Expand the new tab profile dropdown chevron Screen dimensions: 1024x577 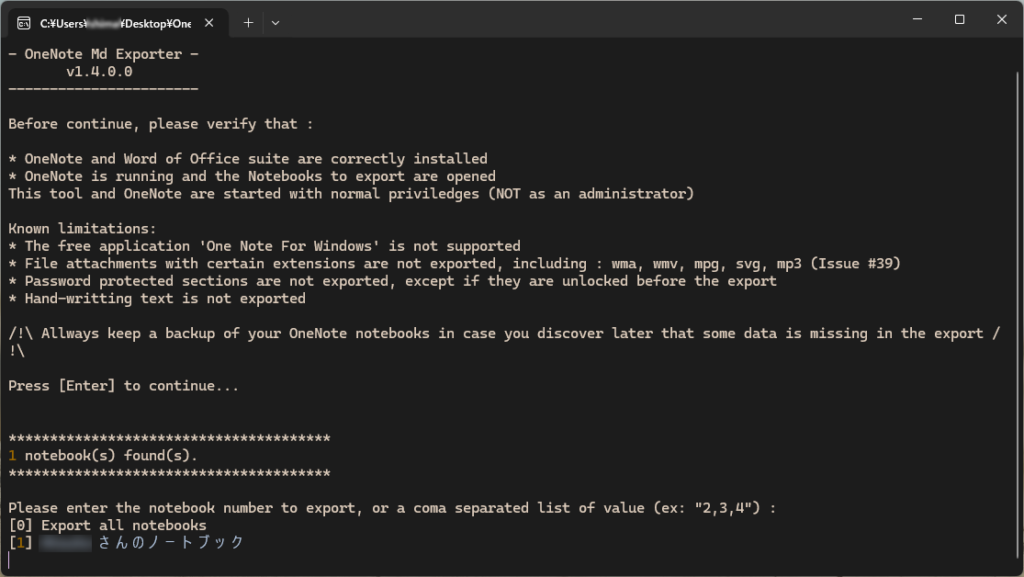(x=276, y=22)
